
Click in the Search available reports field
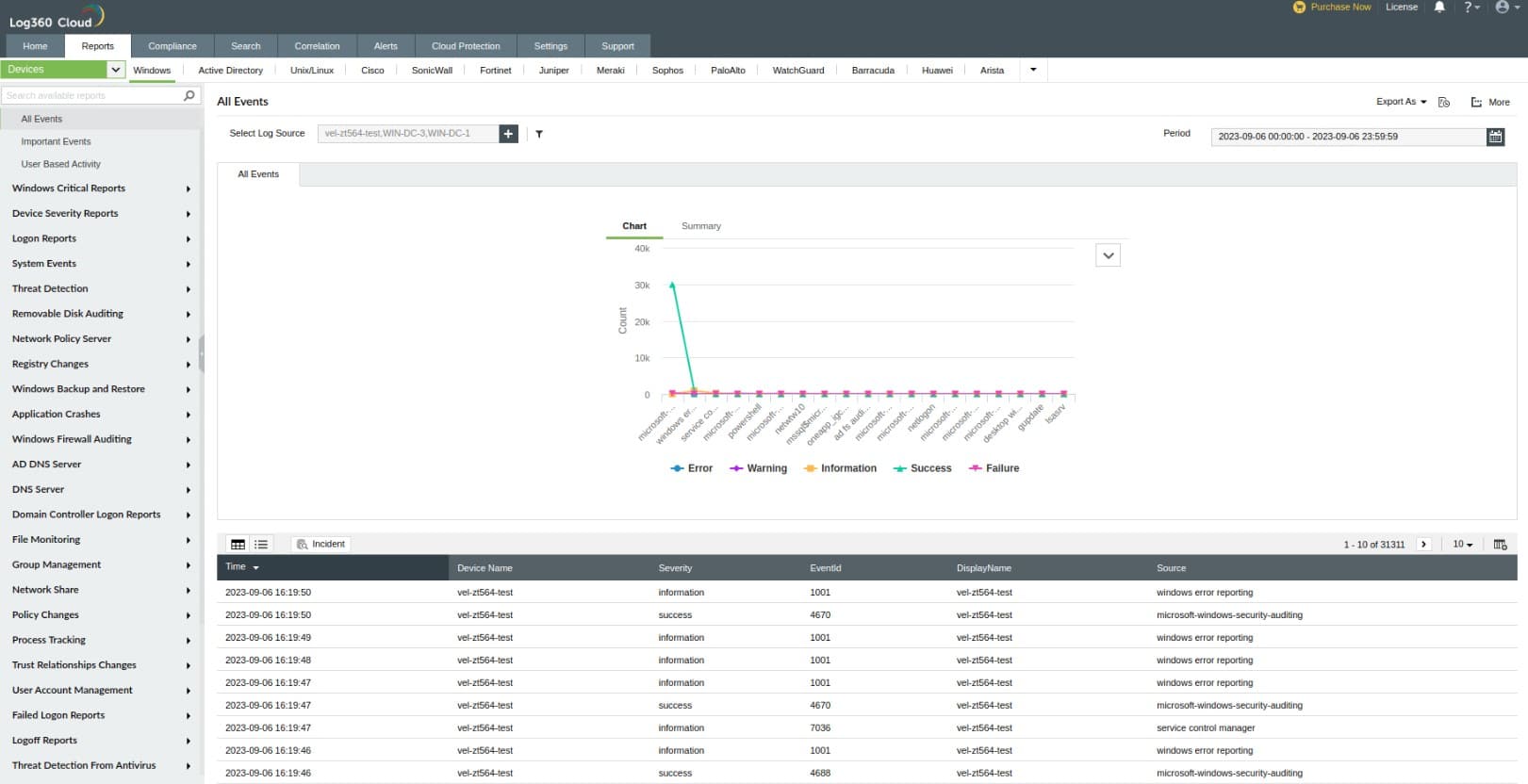coord(92,95)
